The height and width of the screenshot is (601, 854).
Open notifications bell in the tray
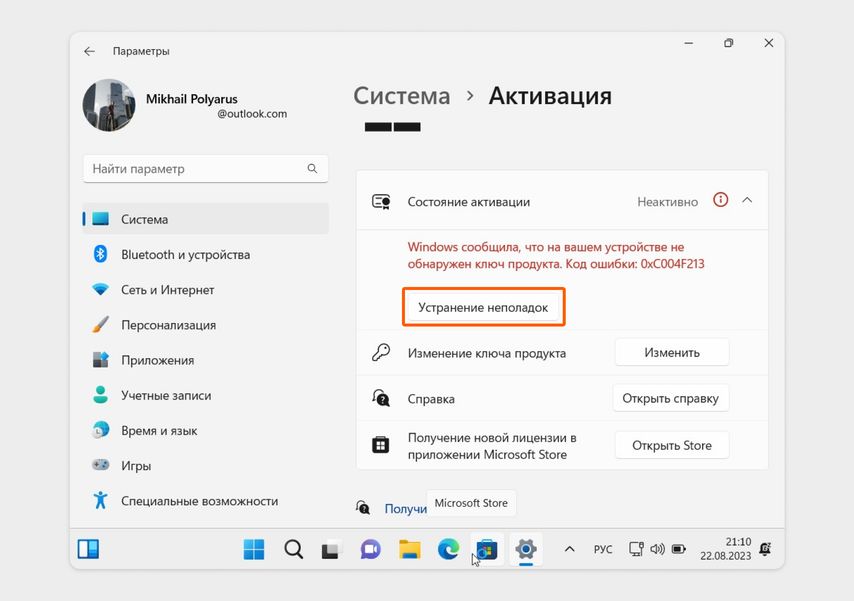point(765,549)
